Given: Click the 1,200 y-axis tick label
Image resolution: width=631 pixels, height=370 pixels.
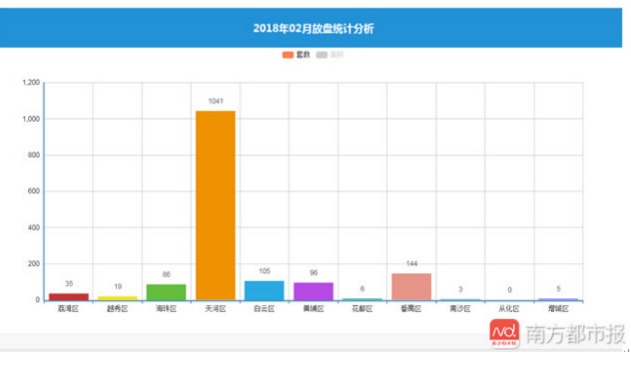Looking at the screenshot, I should click(x=31, y=83).
